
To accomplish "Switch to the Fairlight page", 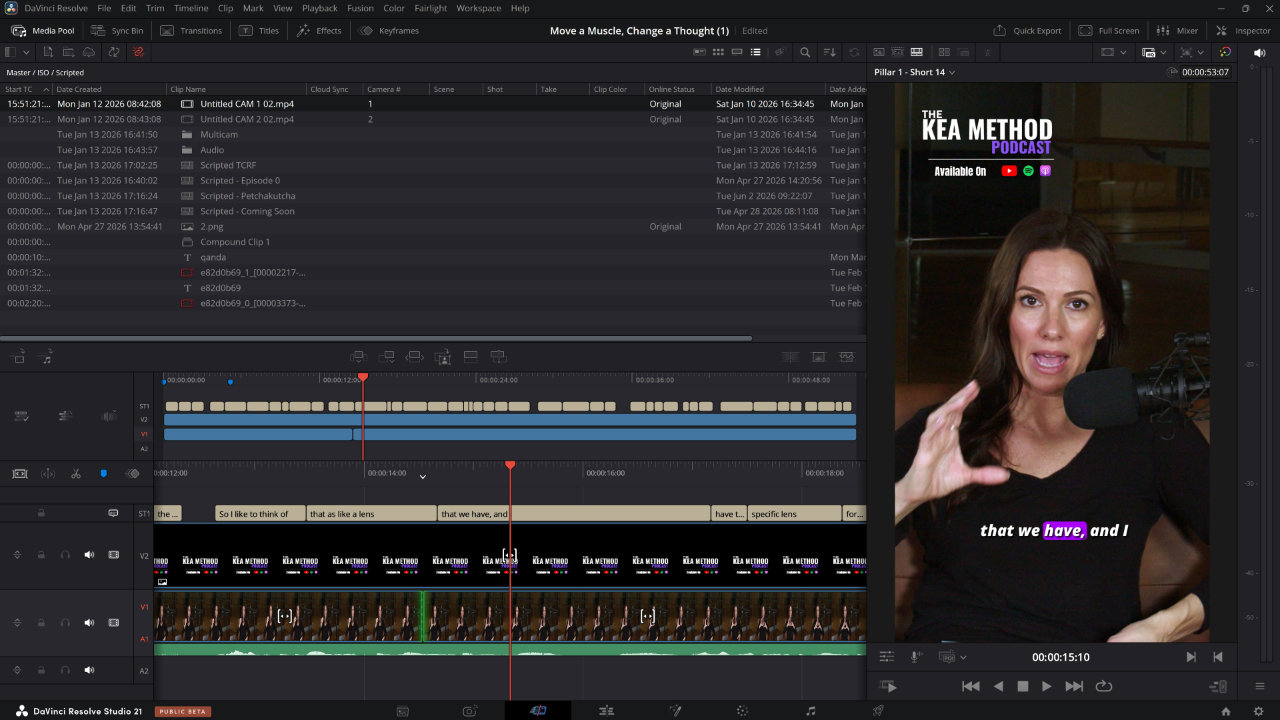I will pos(811,711).
